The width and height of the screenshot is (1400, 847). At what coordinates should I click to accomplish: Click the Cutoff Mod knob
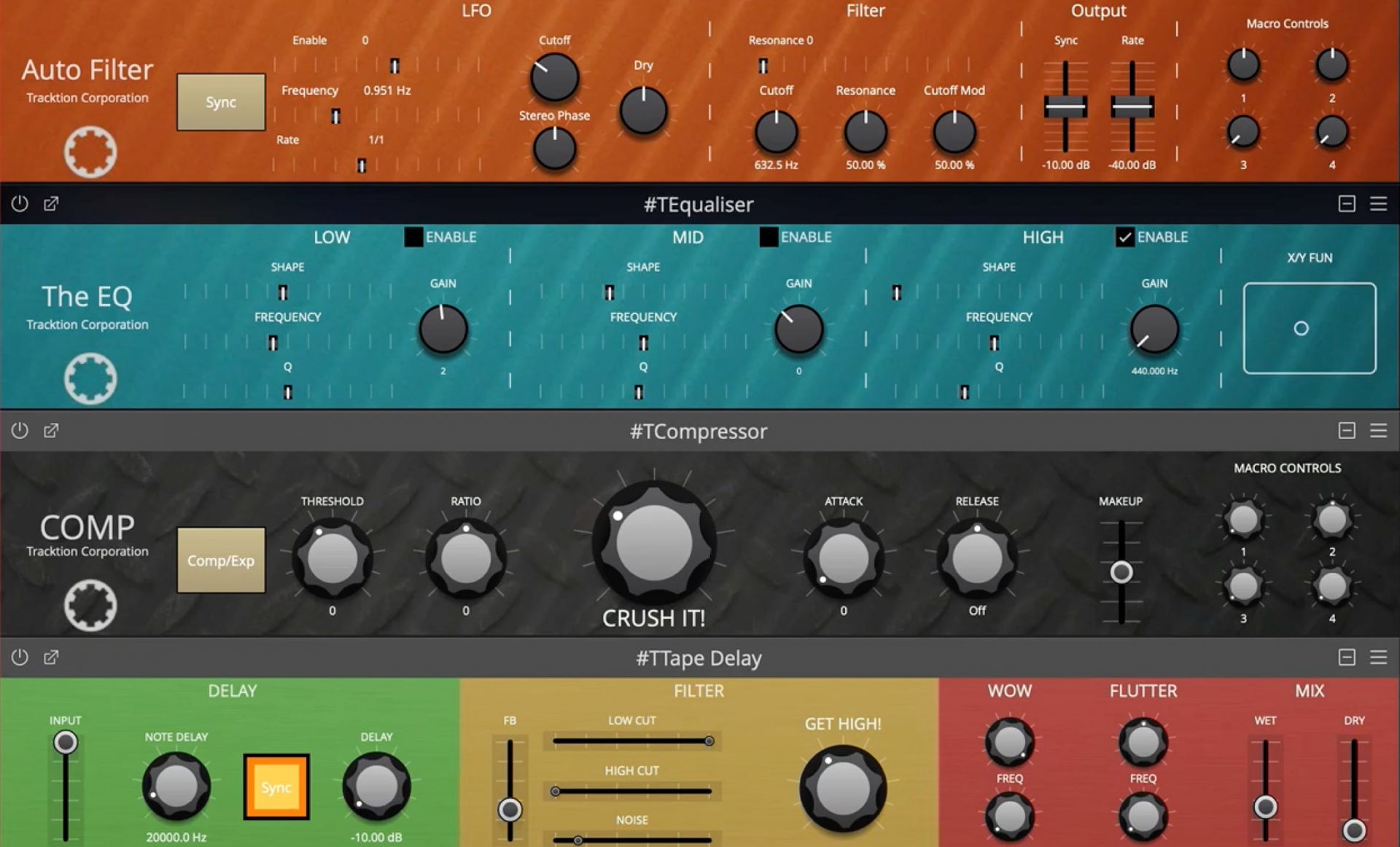coord(954,133)
